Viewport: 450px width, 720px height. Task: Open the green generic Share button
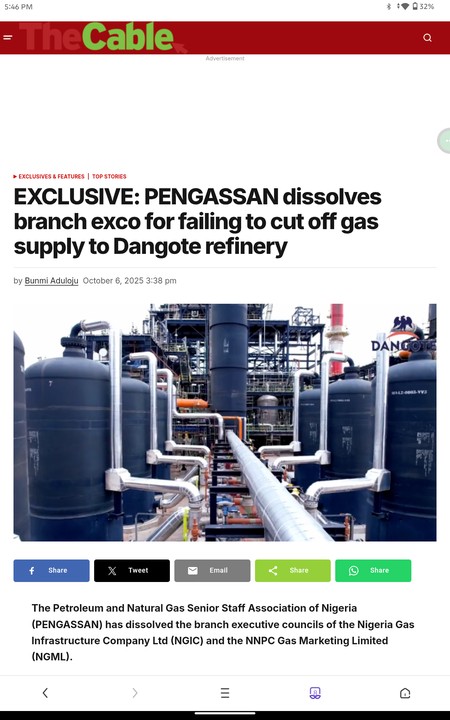[x=292, y=570]
